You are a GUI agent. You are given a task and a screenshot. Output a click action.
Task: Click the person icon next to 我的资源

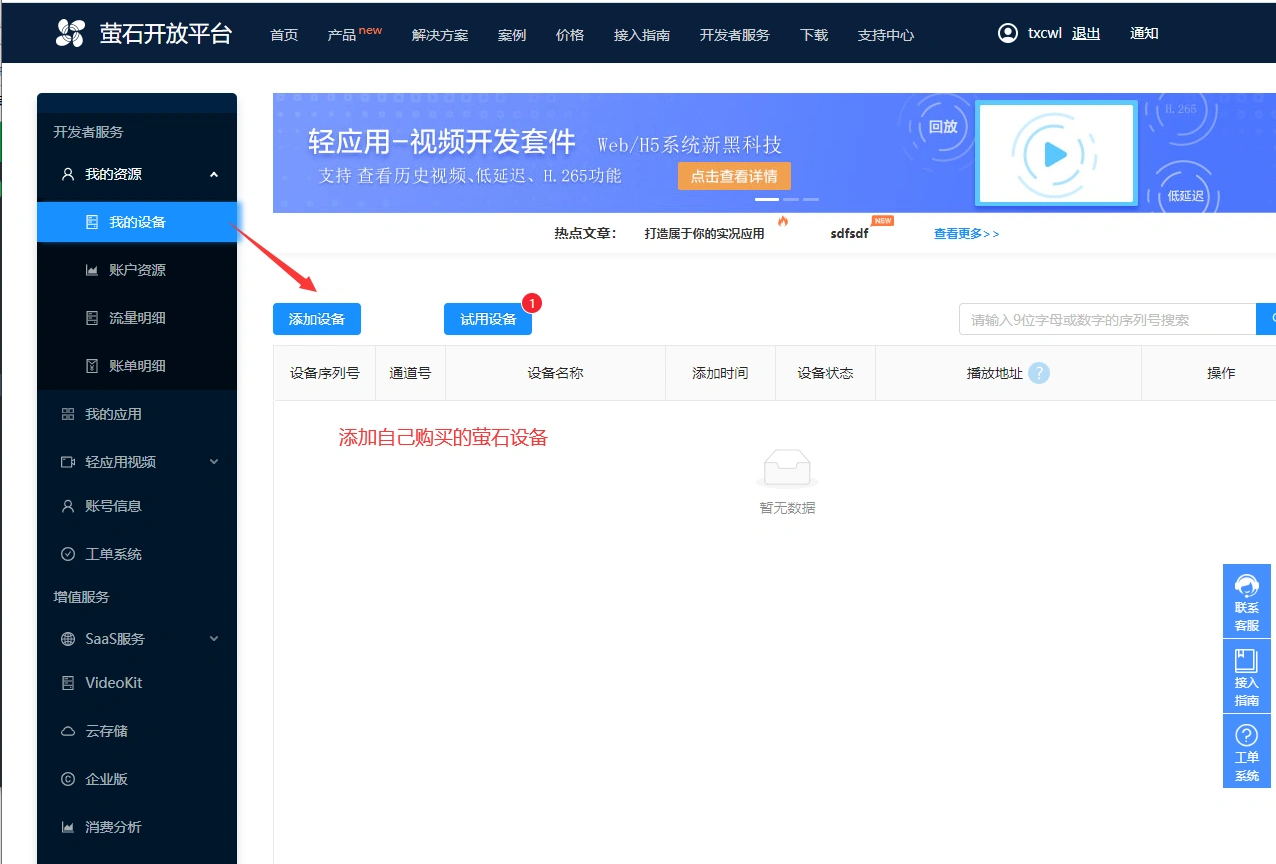coord(68,174)
